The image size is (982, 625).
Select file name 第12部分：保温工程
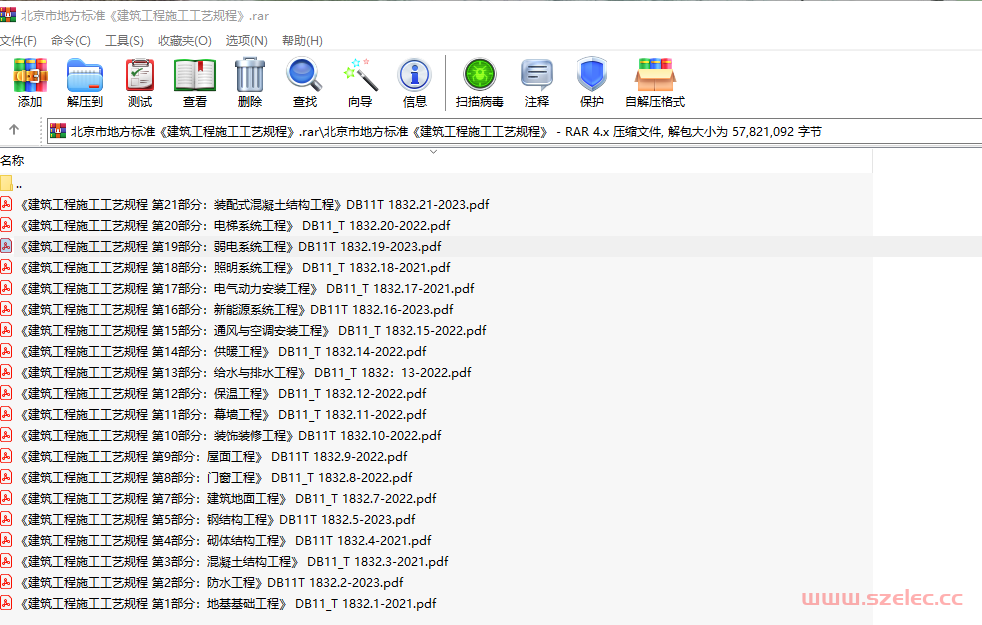click(x=224, y=393)
